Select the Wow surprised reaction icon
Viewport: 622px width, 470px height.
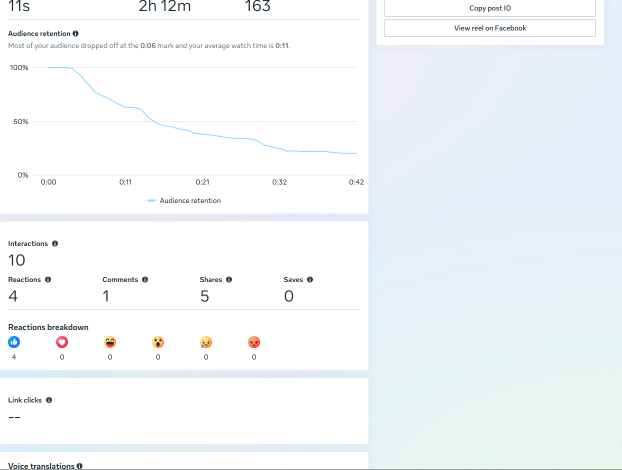tap(158, 342)
